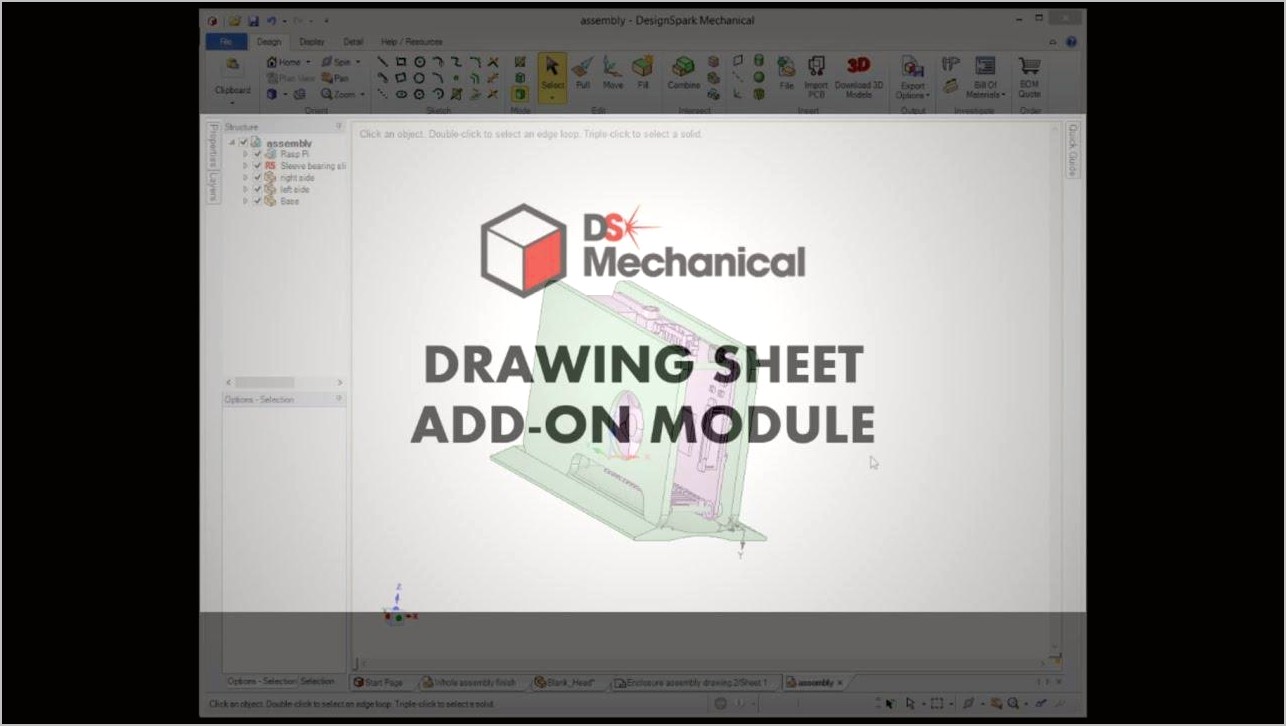Select the Base item in structure tree
This screenshot has width=1286, height=726.
(x=289, y=201)
